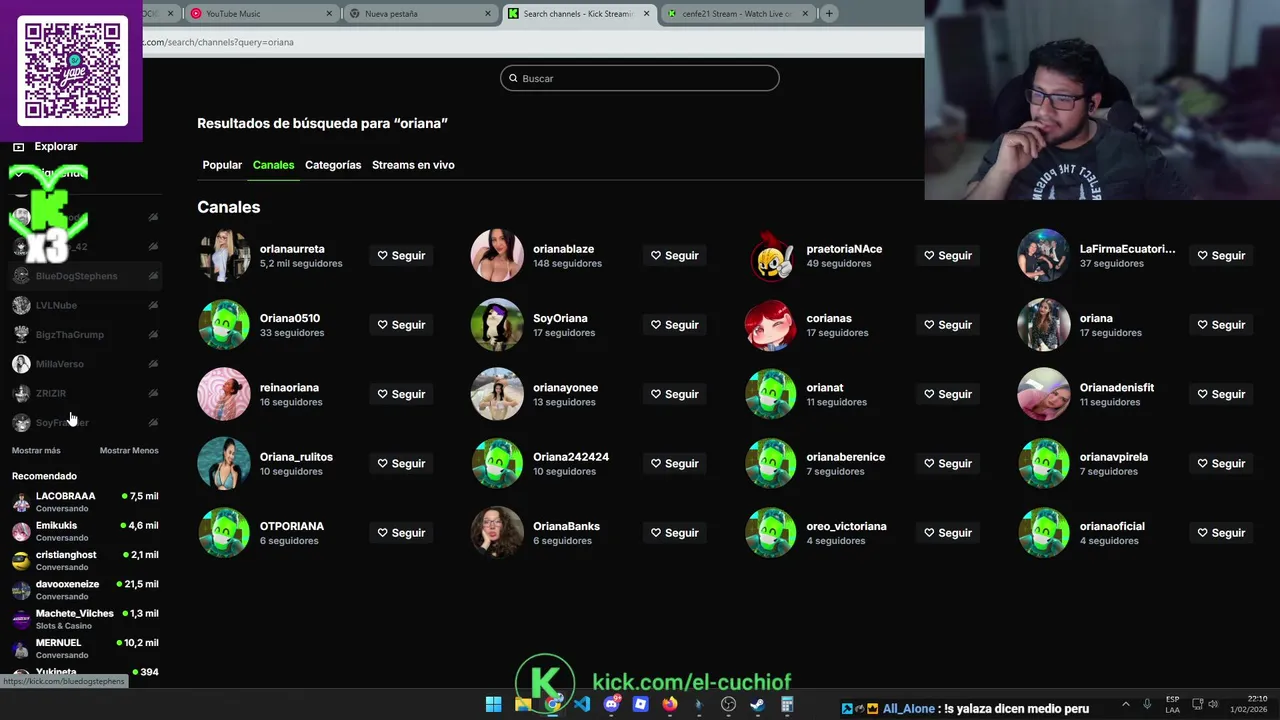Open reinaoriana pink avatar
The image size is (1280, 720).
click(224, 394)
